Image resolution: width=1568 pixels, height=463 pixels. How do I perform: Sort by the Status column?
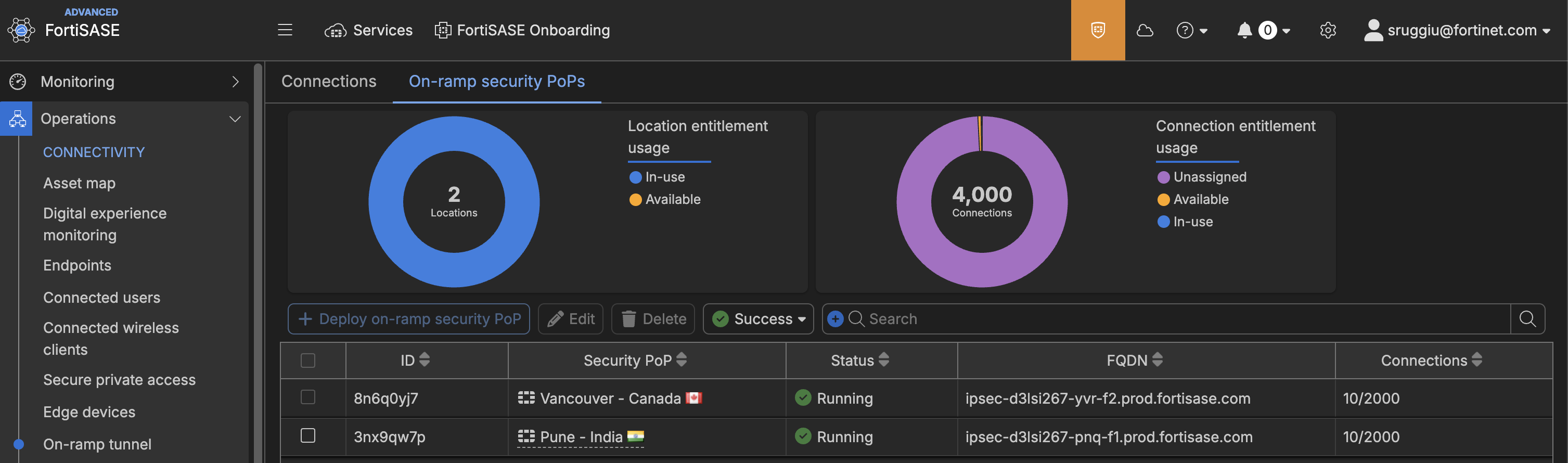coord(859,360)
